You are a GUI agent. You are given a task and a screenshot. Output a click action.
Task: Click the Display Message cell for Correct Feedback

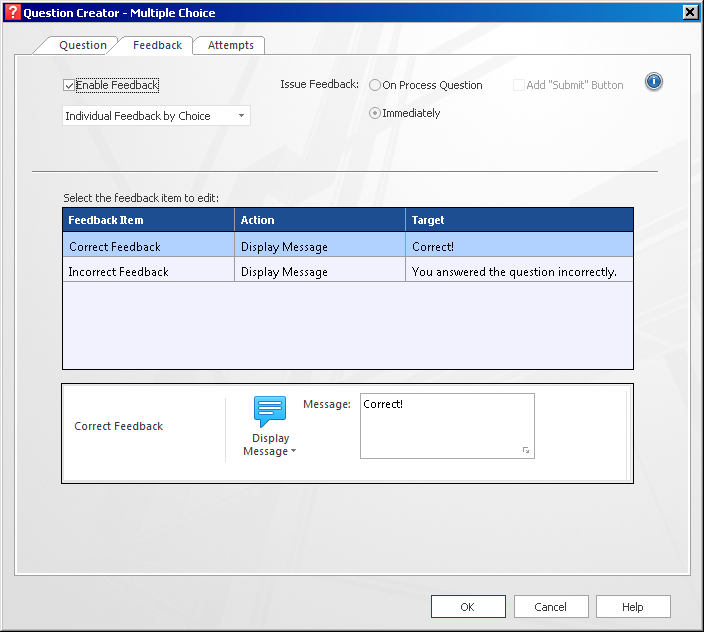[320, 245]
